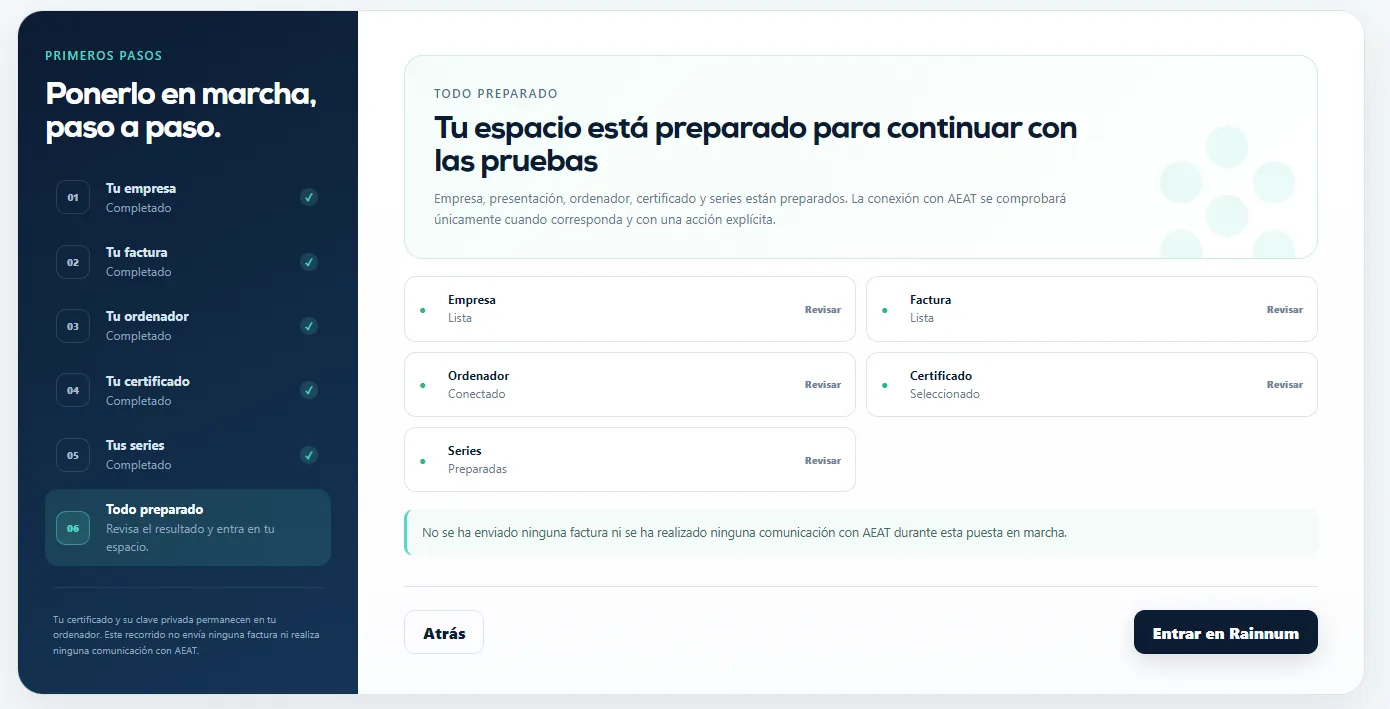This screenshot has width=1390, height=709.
Task: Open the Tu ordenador step
Action: [x=188, y=326]
